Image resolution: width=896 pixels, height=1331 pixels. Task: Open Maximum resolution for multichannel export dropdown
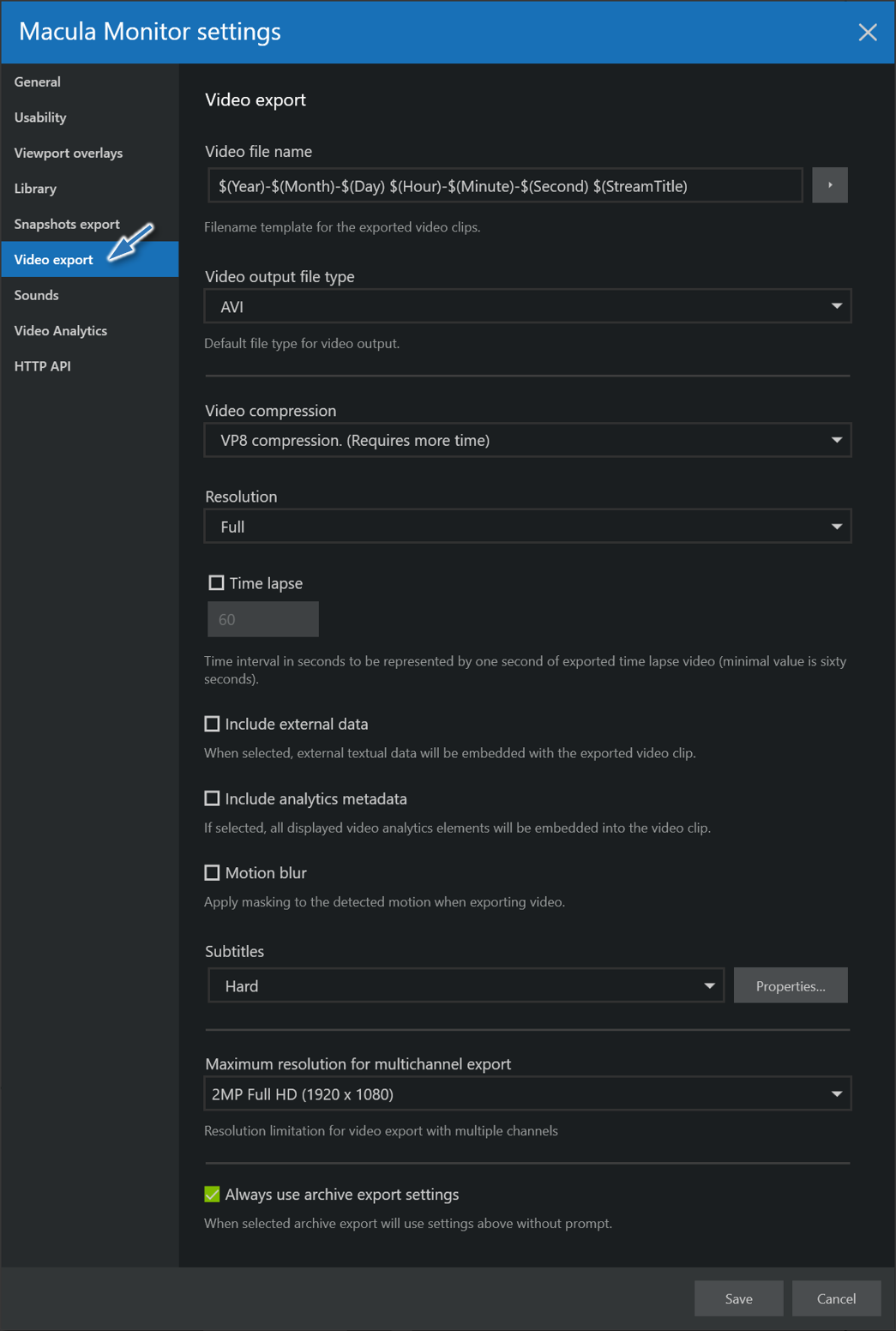click(527, 1093)
